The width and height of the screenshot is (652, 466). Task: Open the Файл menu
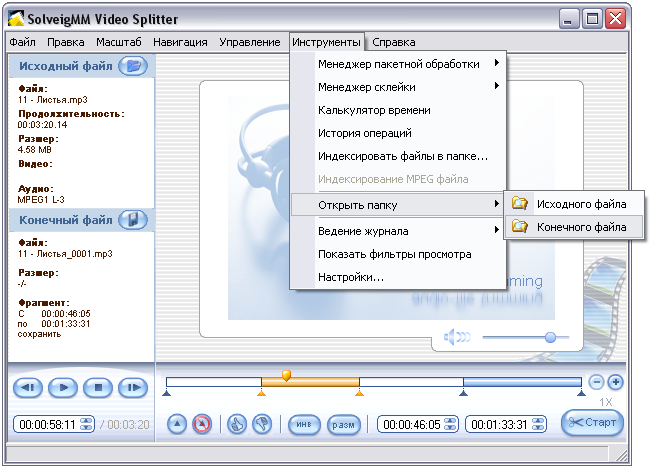coord(22,42)
